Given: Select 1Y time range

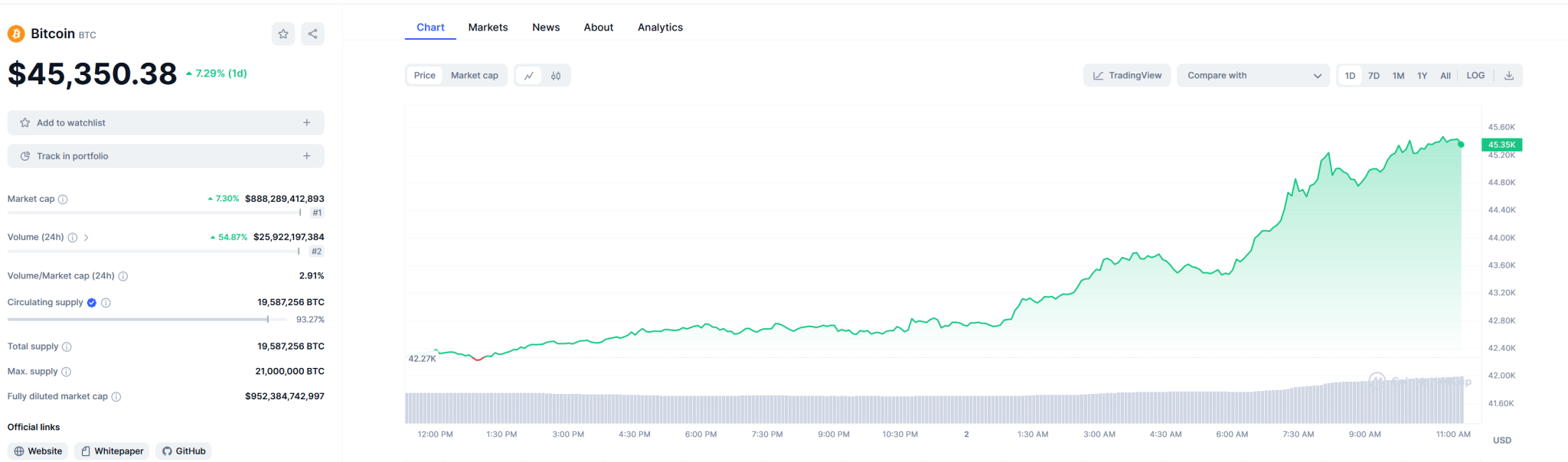Looking at the screenshot, I should (1422, 76).
